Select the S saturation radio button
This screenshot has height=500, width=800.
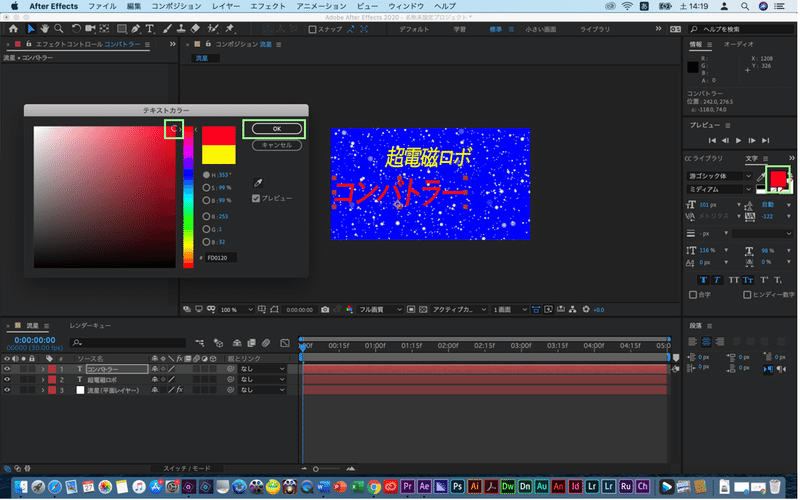click(x=206, y=188)
